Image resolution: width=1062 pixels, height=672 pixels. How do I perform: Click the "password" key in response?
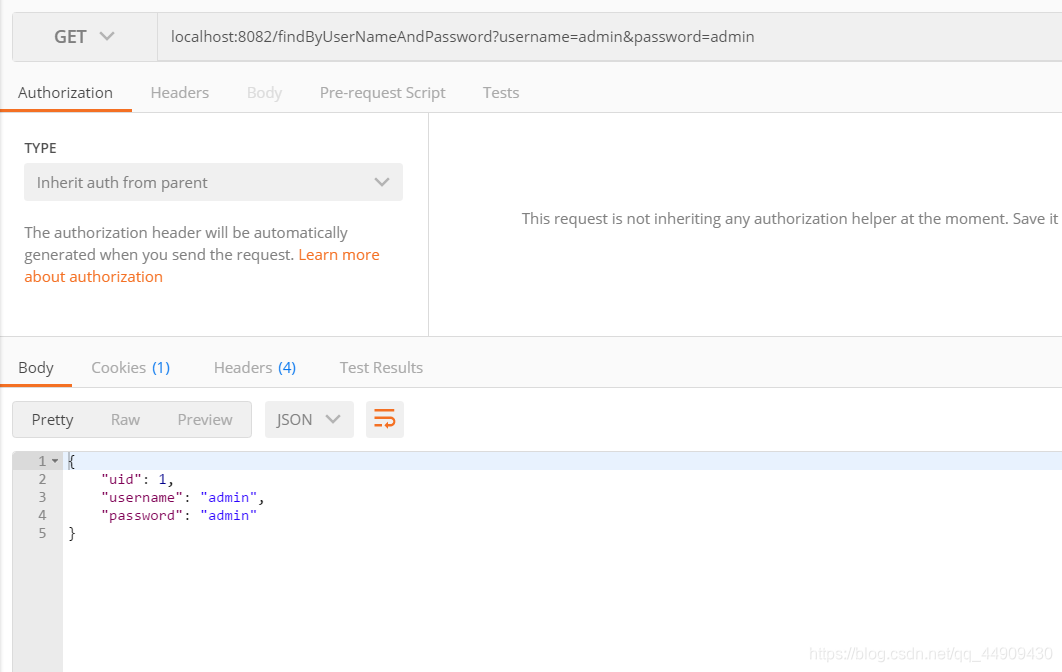(x=142, y=516)
